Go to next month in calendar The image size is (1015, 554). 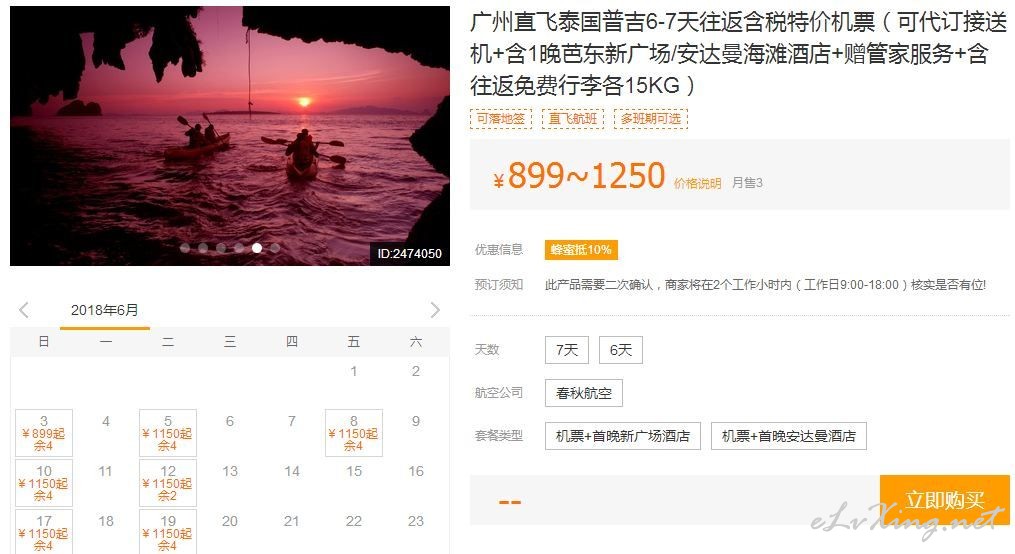pyautogui.click(x=435, y=310)
